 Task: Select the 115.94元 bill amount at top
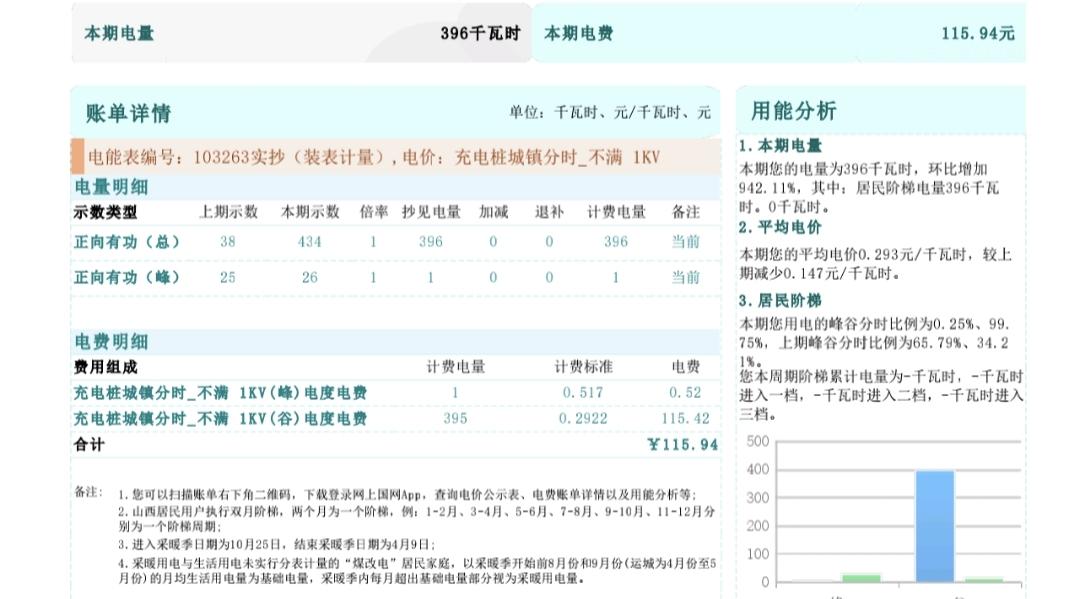[978, 33]
